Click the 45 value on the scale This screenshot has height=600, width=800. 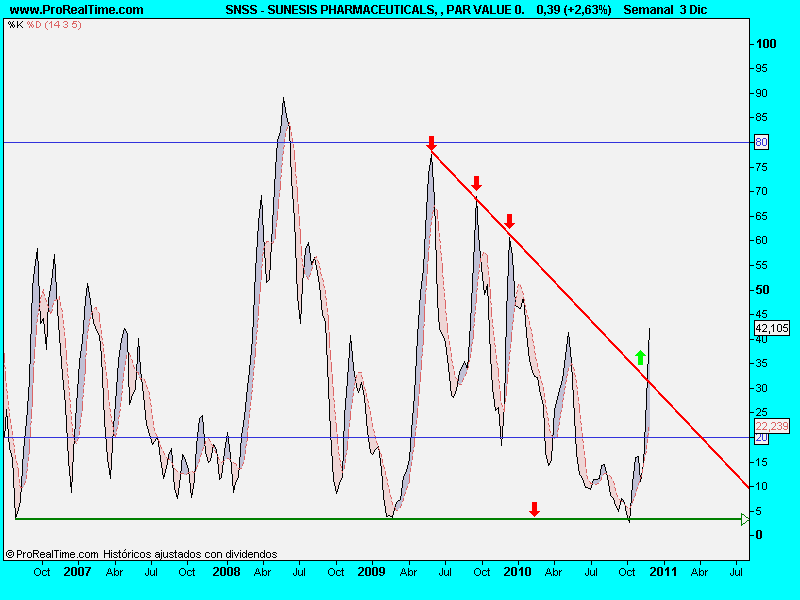coord(761,314)
